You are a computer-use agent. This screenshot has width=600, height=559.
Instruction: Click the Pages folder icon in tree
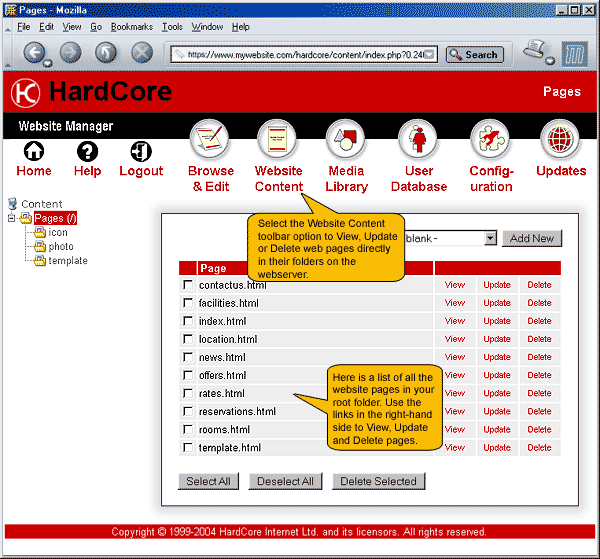tap(26, 218)
